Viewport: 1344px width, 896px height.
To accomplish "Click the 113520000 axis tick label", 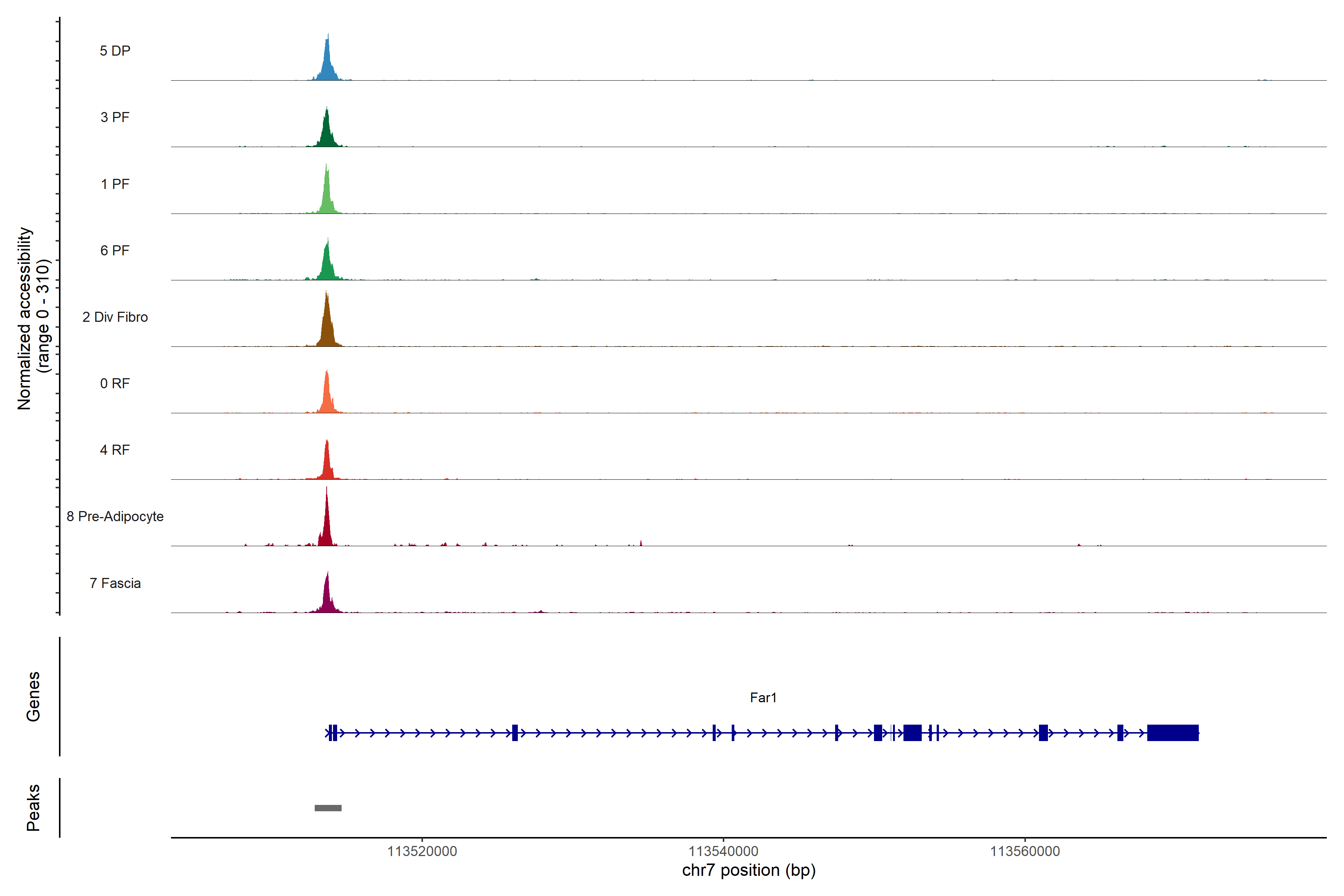I will click(422, 852).
